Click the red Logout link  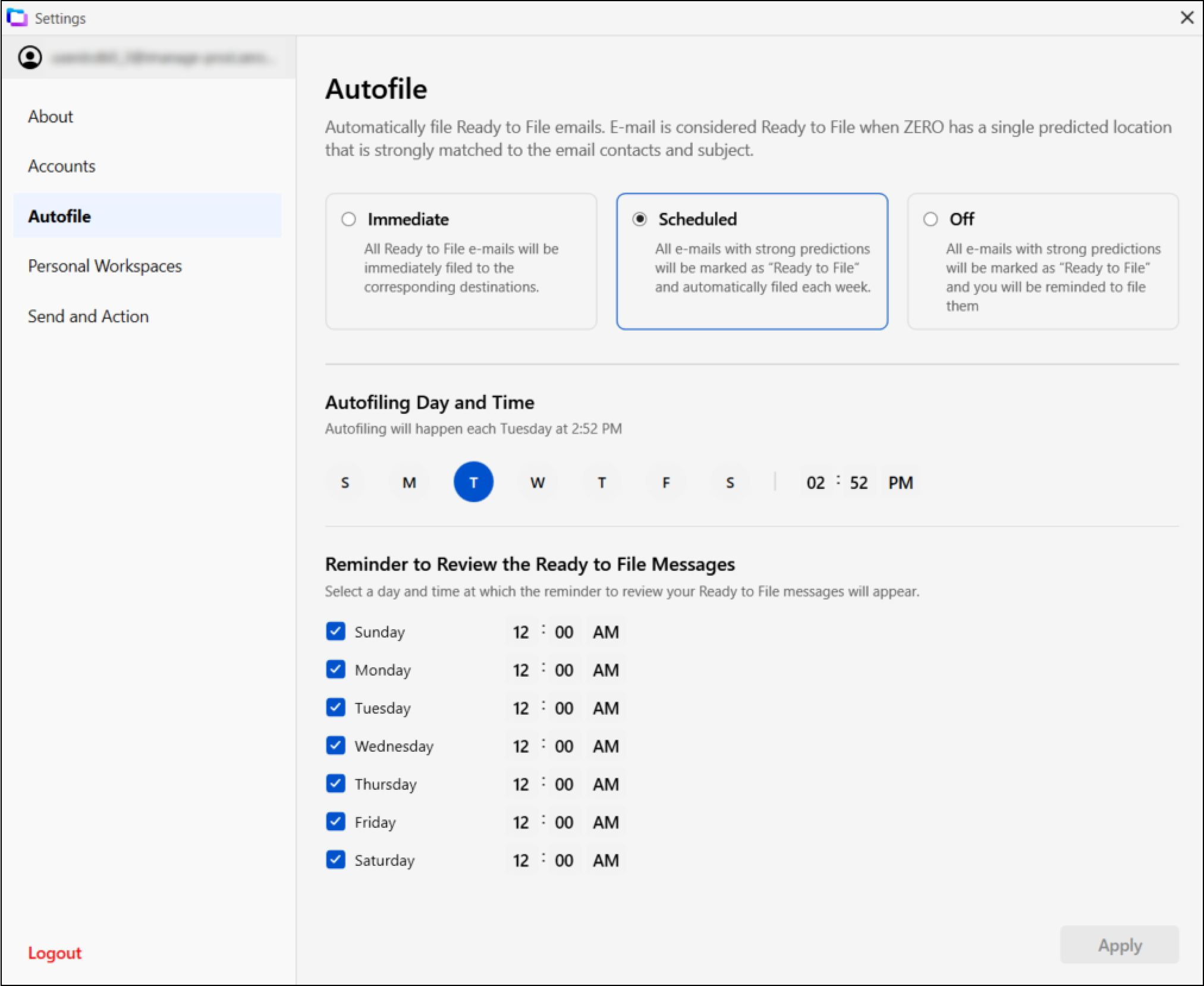click(55, 953)
